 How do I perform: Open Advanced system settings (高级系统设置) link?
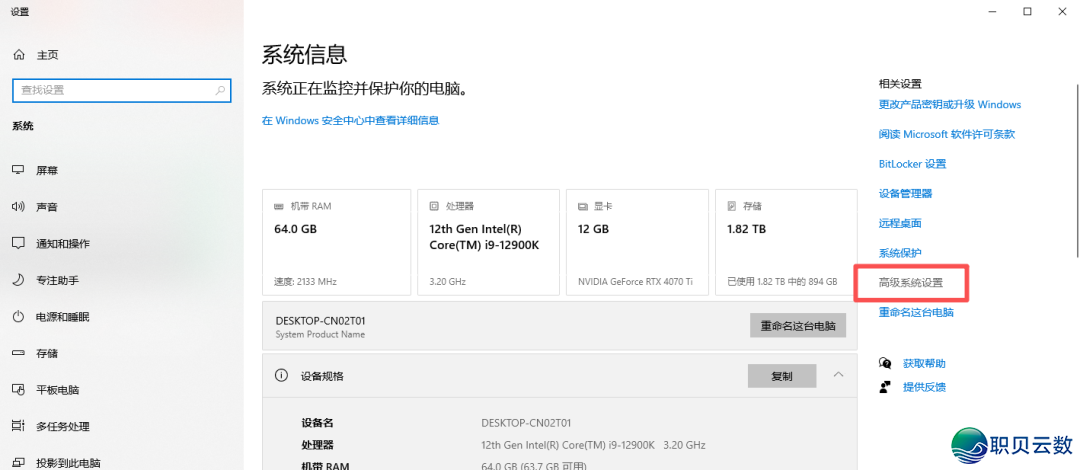(910, 283)
